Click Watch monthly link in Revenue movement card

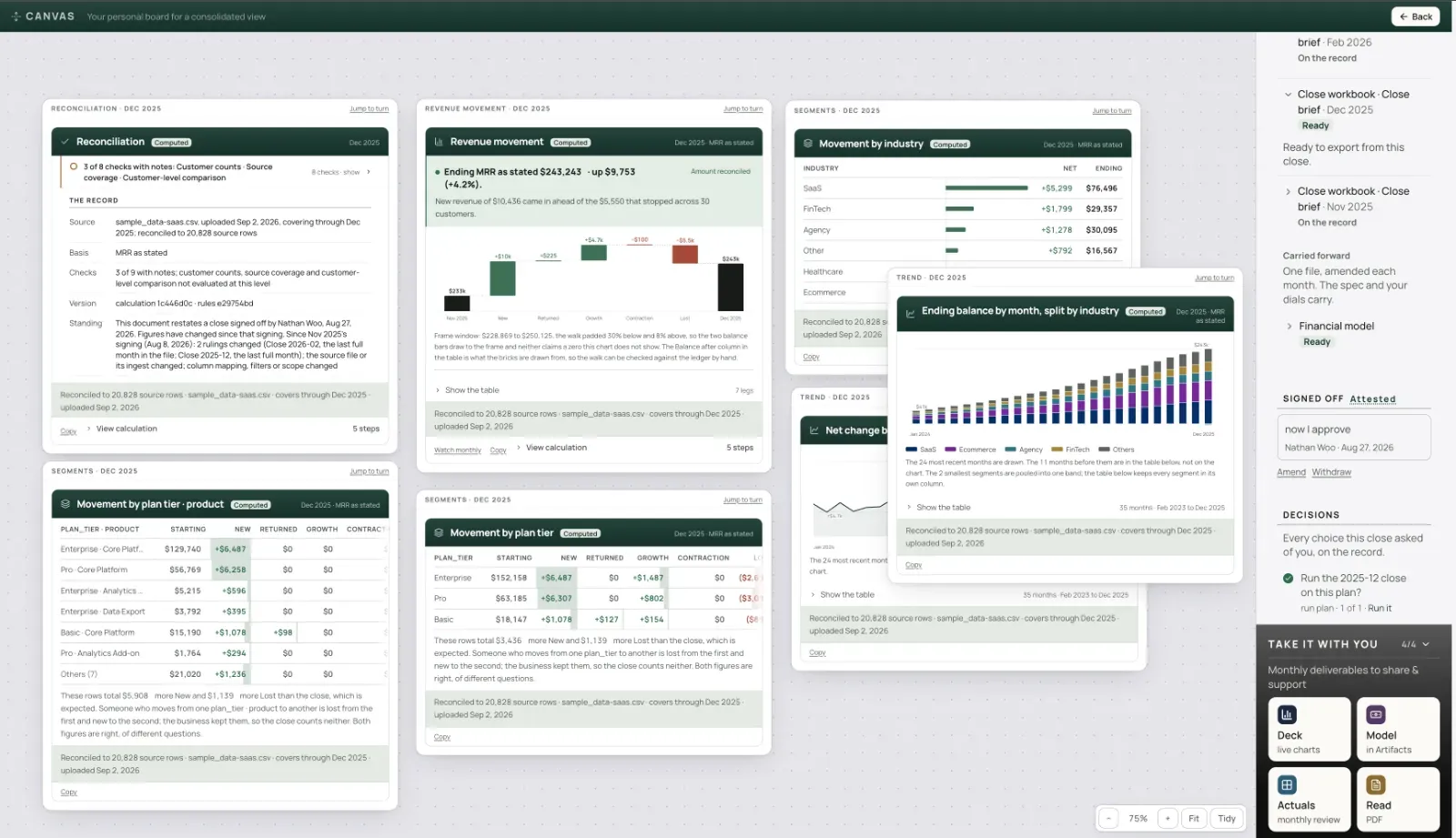[458, 450]
